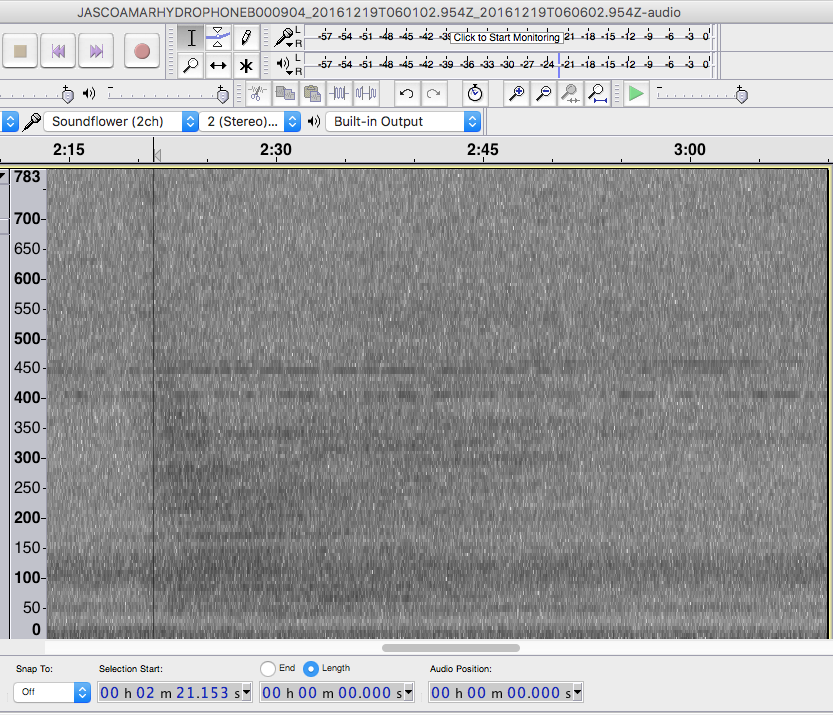
Task: Select the Length radio button
Action: tap(310, 668)
